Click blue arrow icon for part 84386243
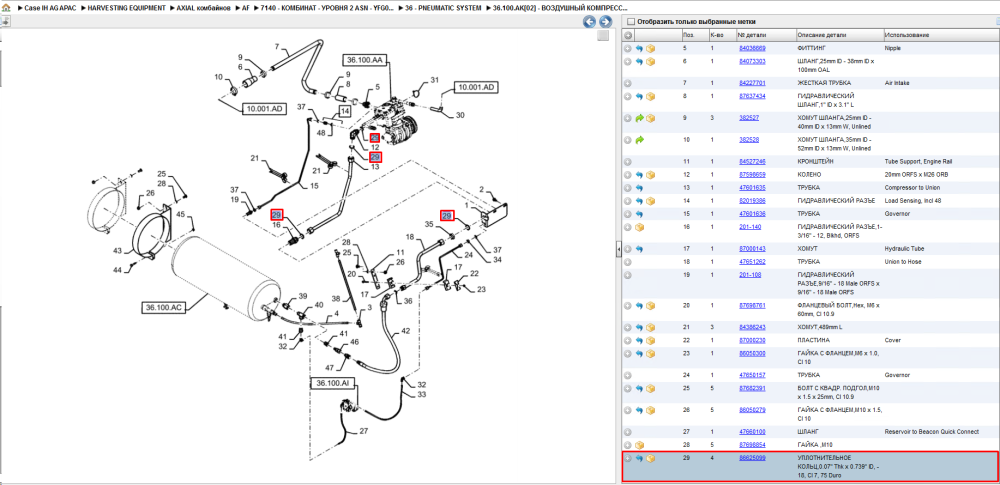The width and height of the screenshot is (1000, 485). click(x=640, y=327)
